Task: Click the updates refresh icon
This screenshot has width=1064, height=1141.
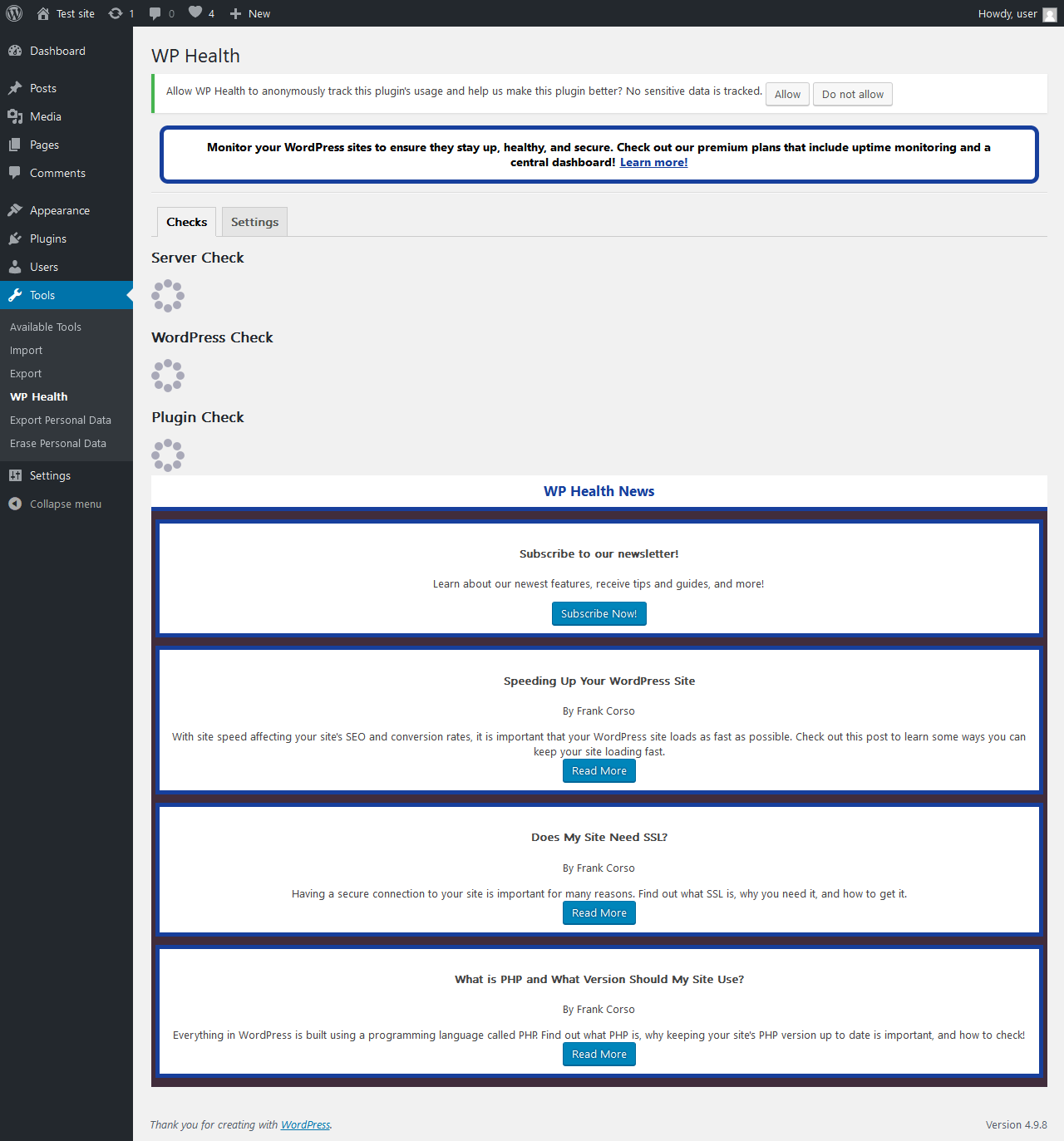Action: tap(116, 13)
